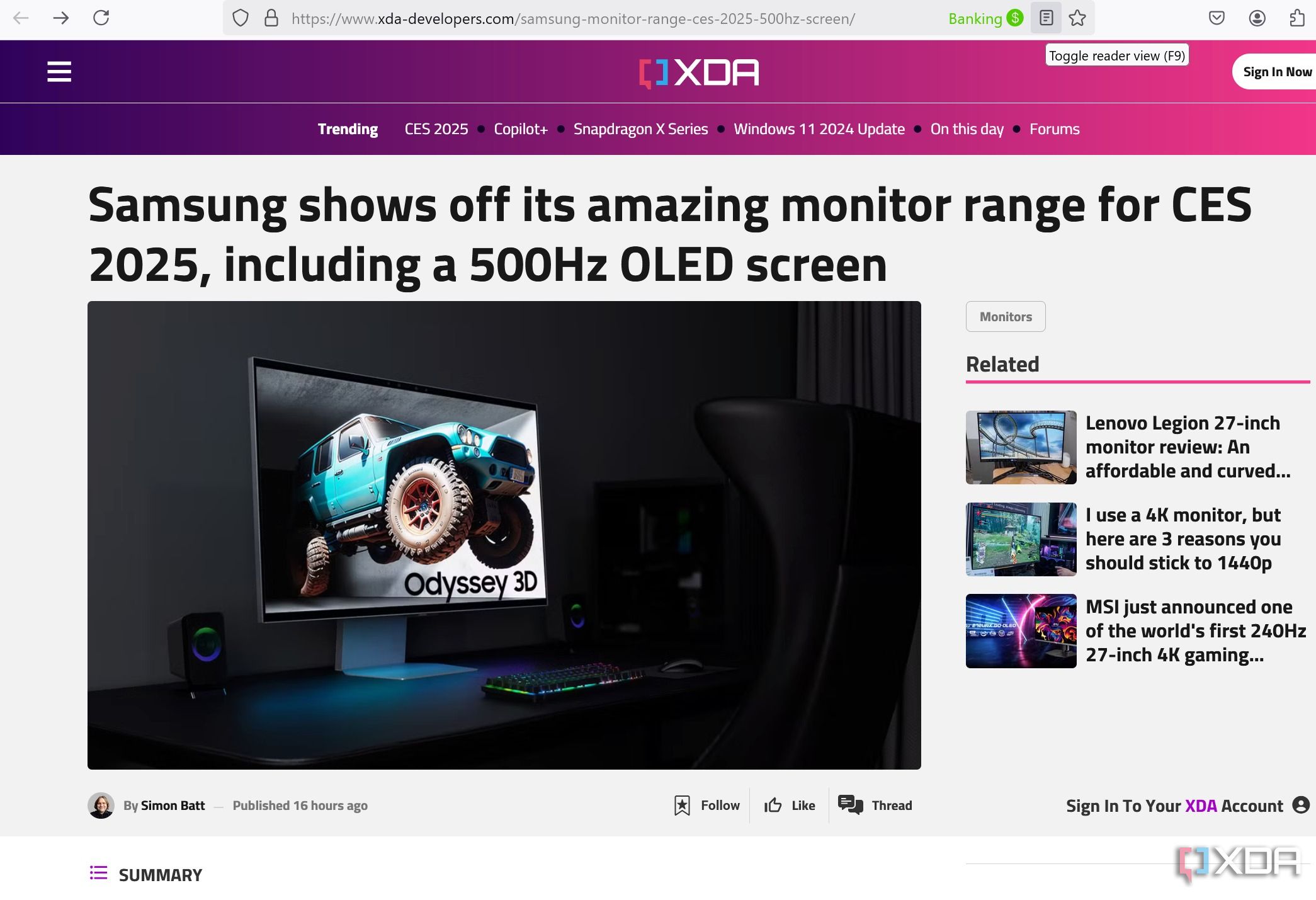The width and height of the screenshot is (1316, 900).
Task: Open MSI 240Hz 4K gaming headline
Action: [1196, 631]
